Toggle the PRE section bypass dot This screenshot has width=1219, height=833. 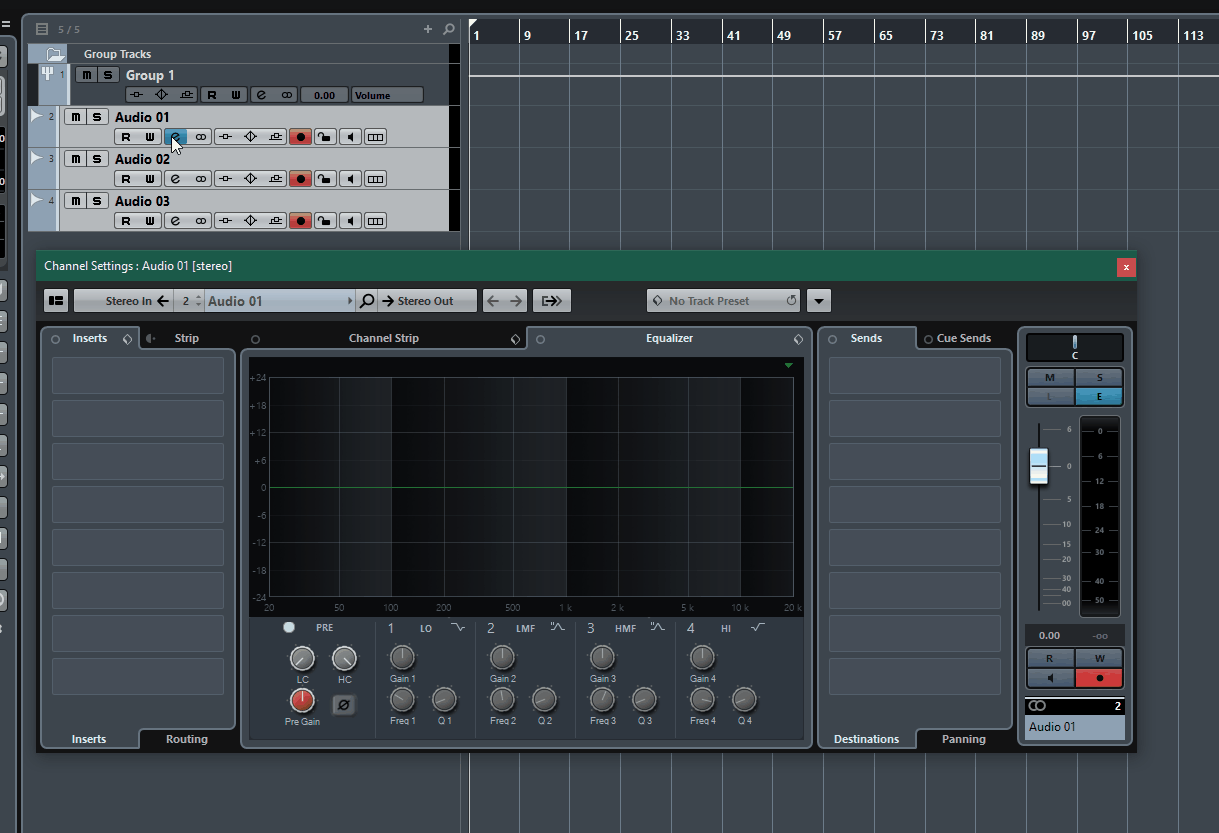pos(289,628)
